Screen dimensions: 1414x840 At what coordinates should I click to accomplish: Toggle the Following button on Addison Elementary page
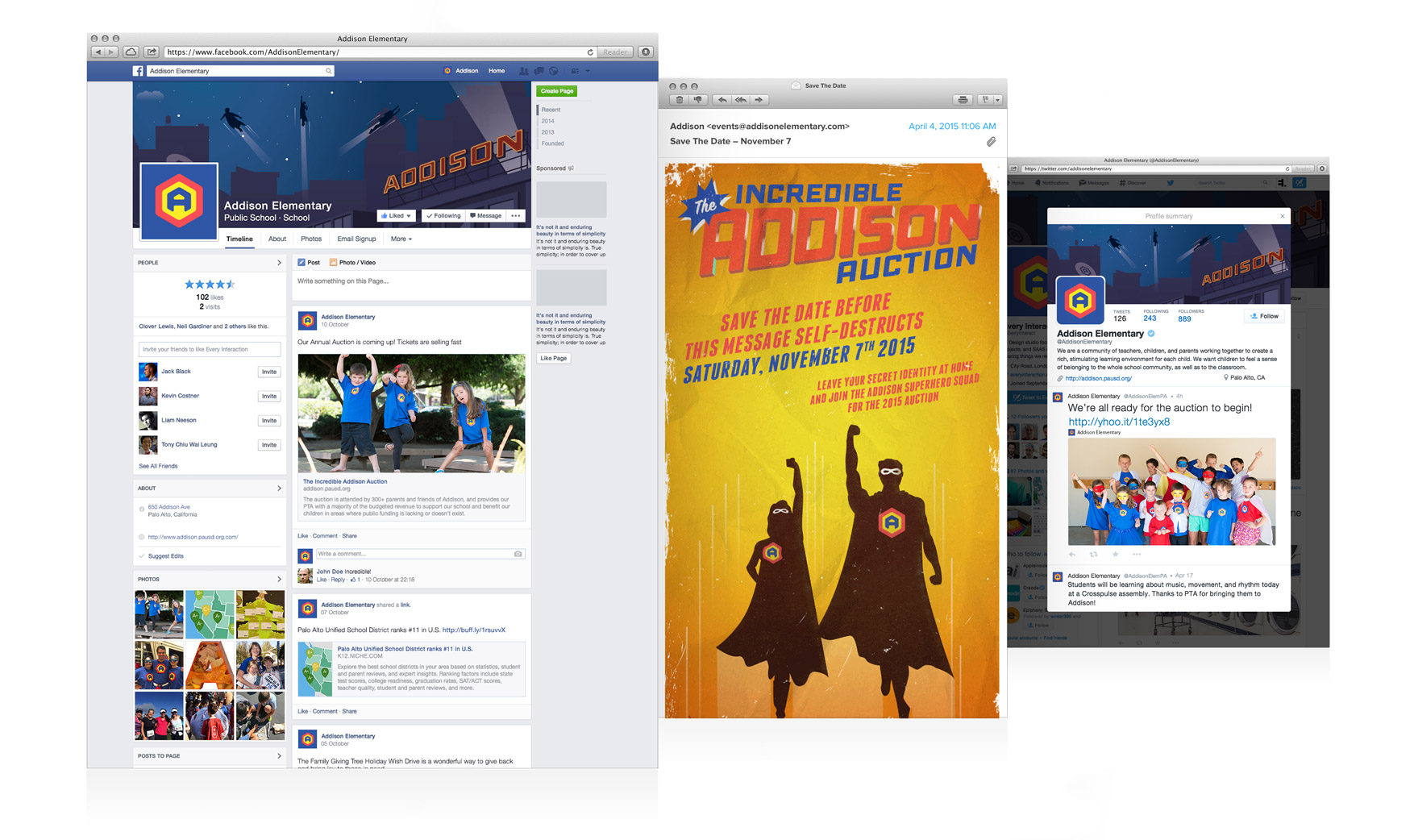pyautogui.click(x=443, y=216)
